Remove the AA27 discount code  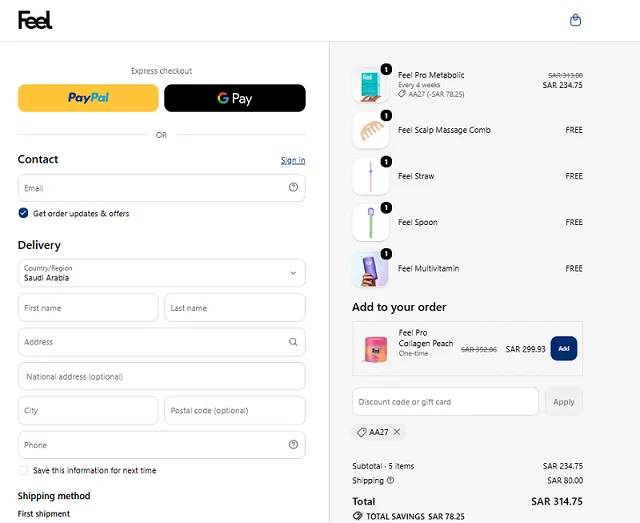click(397, 432)
